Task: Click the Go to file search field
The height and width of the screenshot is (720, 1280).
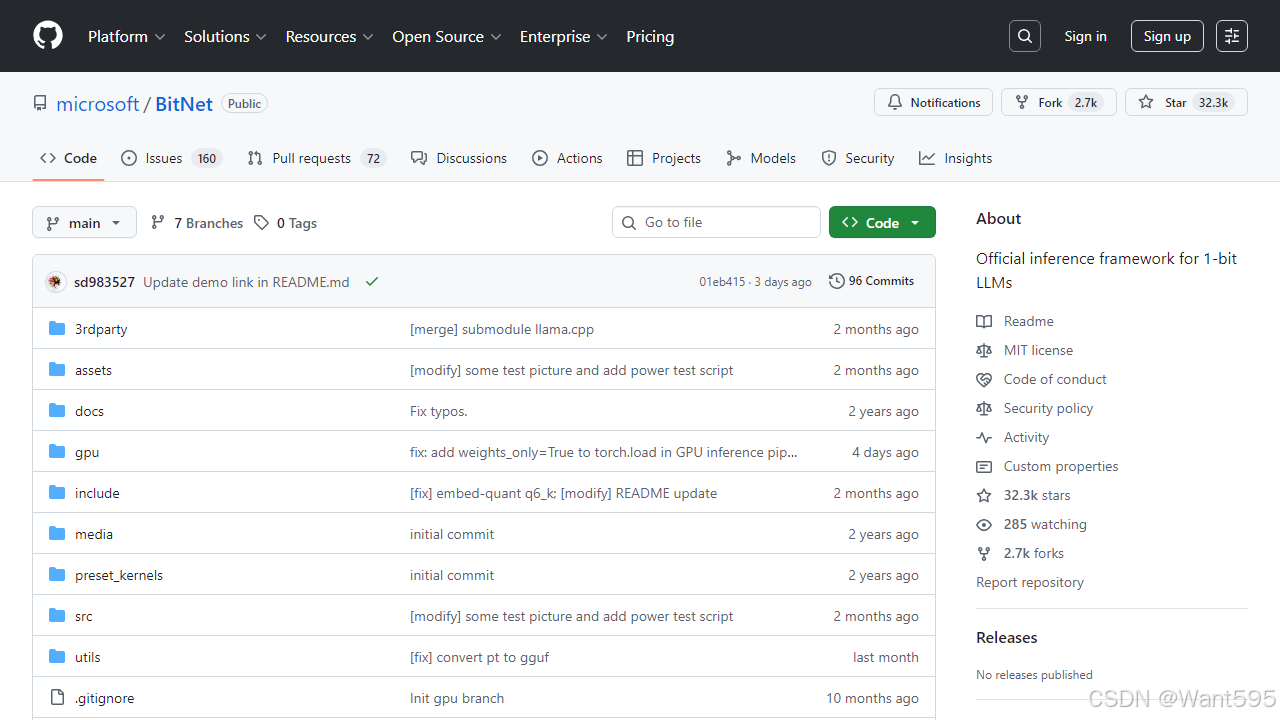Action: coord(716,222)
